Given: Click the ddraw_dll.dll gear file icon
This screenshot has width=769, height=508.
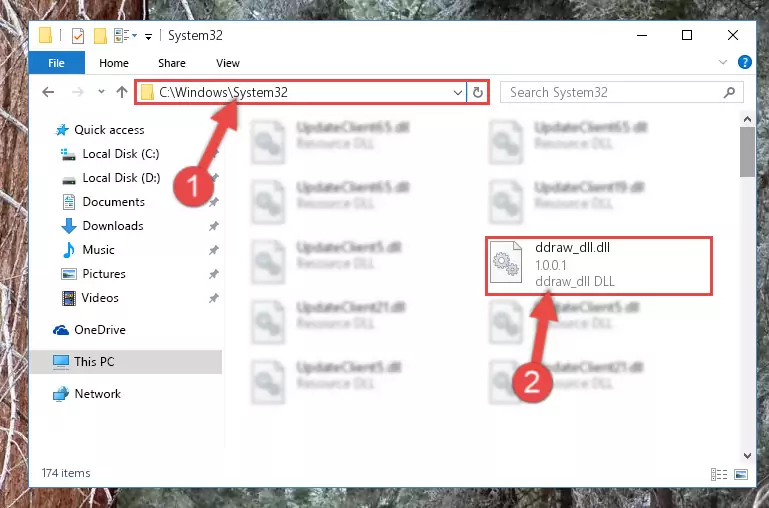Looking at the screenshot, I should [x=506, y=263].
